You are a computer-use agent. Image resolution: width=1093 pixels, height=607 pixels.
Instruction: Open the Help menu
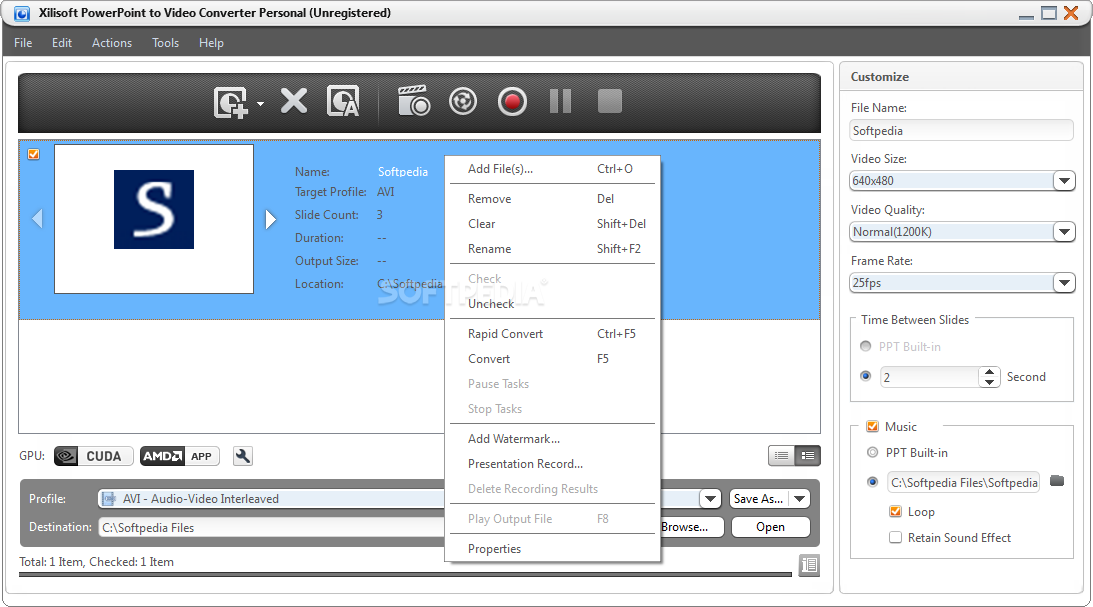point(211,43)
